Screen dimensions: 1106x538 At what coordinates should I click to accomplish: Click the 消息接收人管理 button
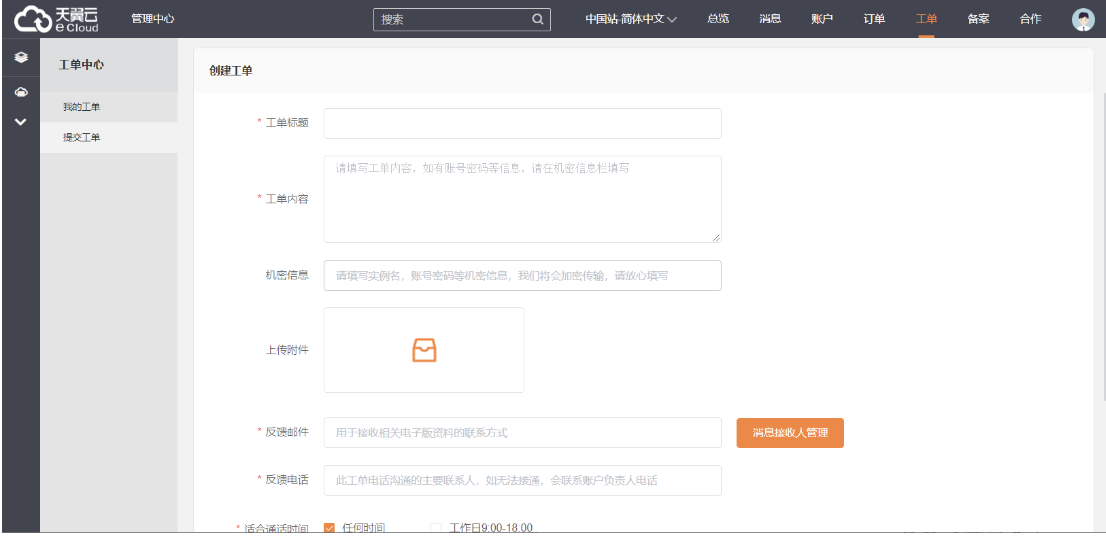(x=790, y=433)
